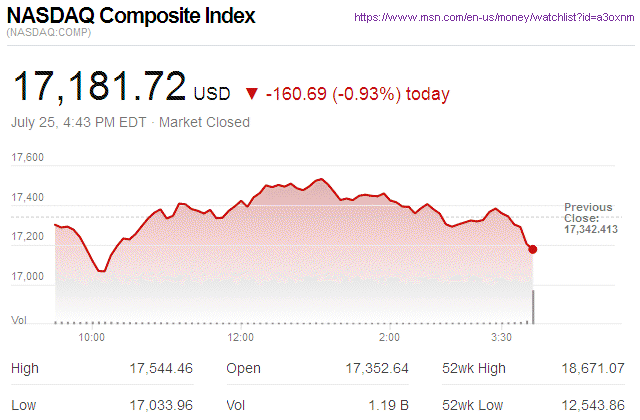Click the 17,600 y-axis label
This screenshot has height=420, width=640.
[28, 157]
